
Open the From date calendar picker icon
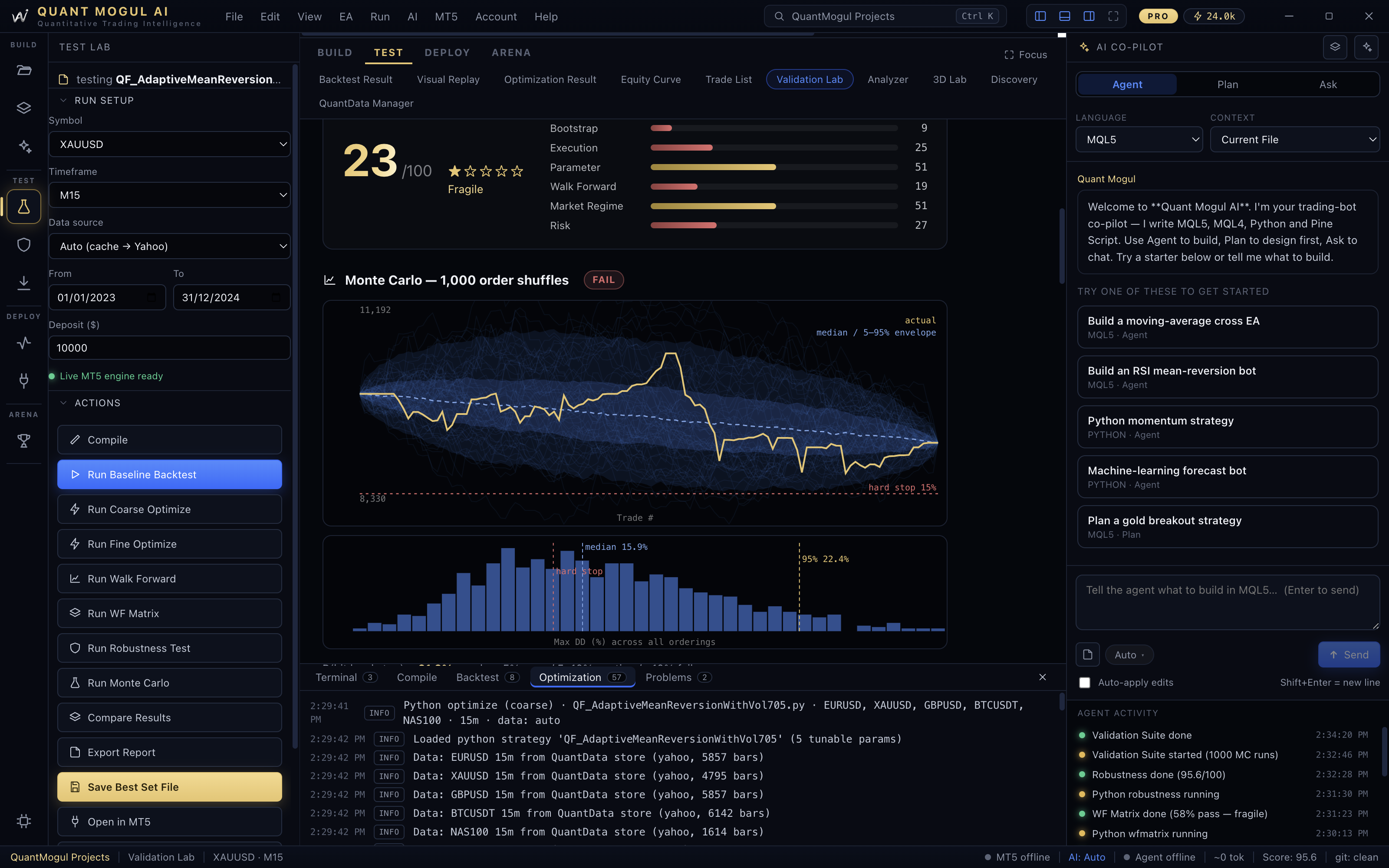point(151,297)
